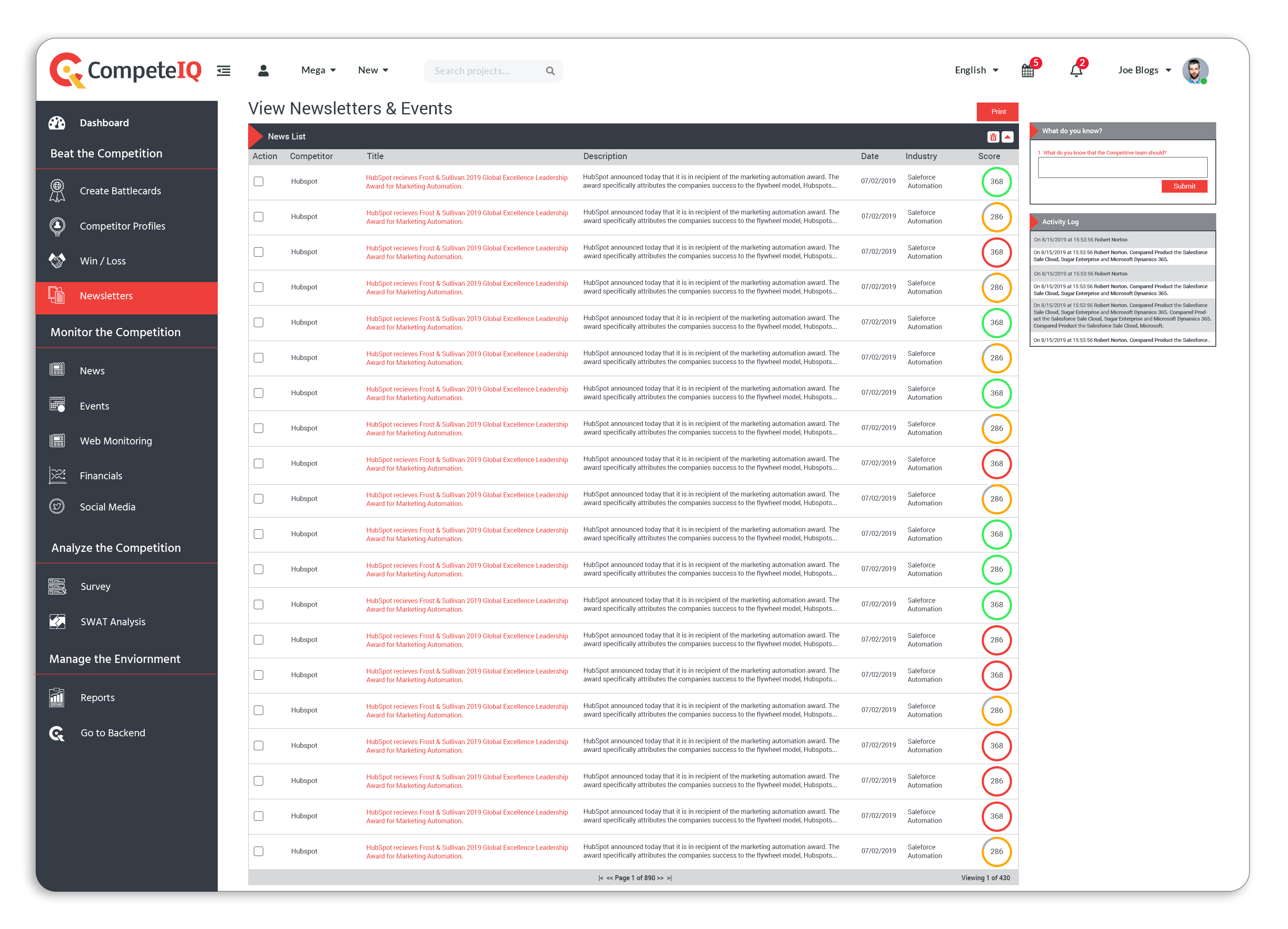This screenshot has height=929, width=1288.
Task: Click the Web Monitoring icon
Action: click(57, 441)
